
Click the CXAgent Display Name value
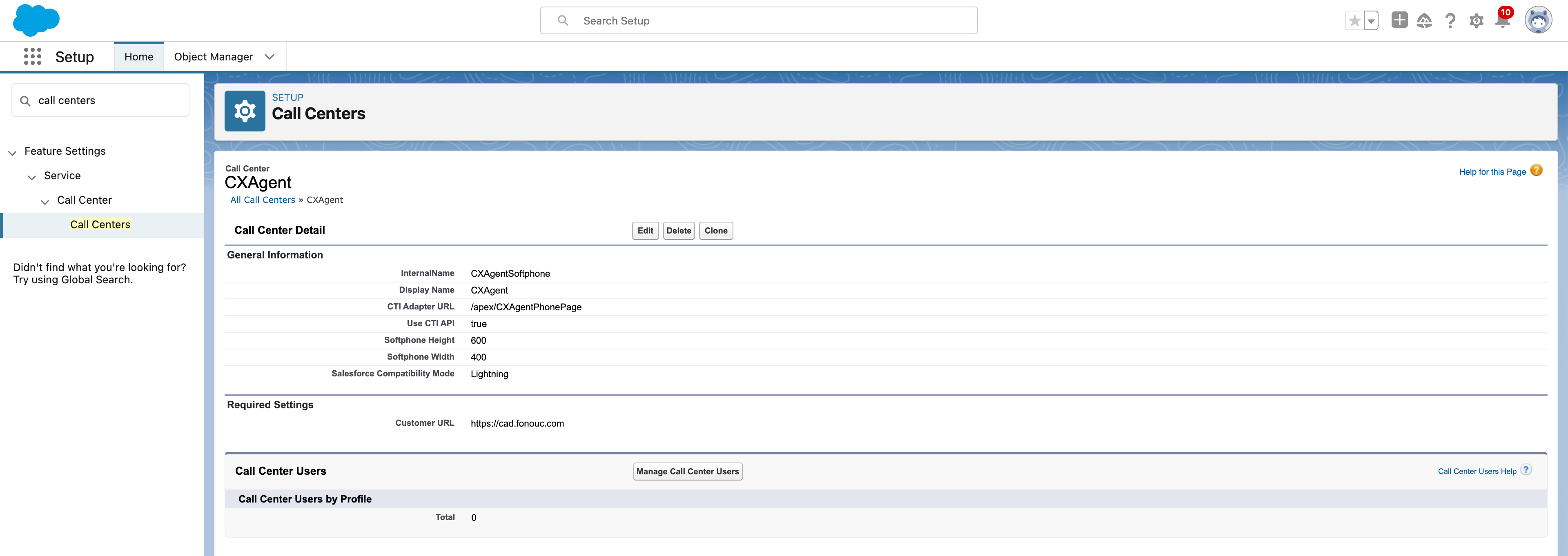490,290
